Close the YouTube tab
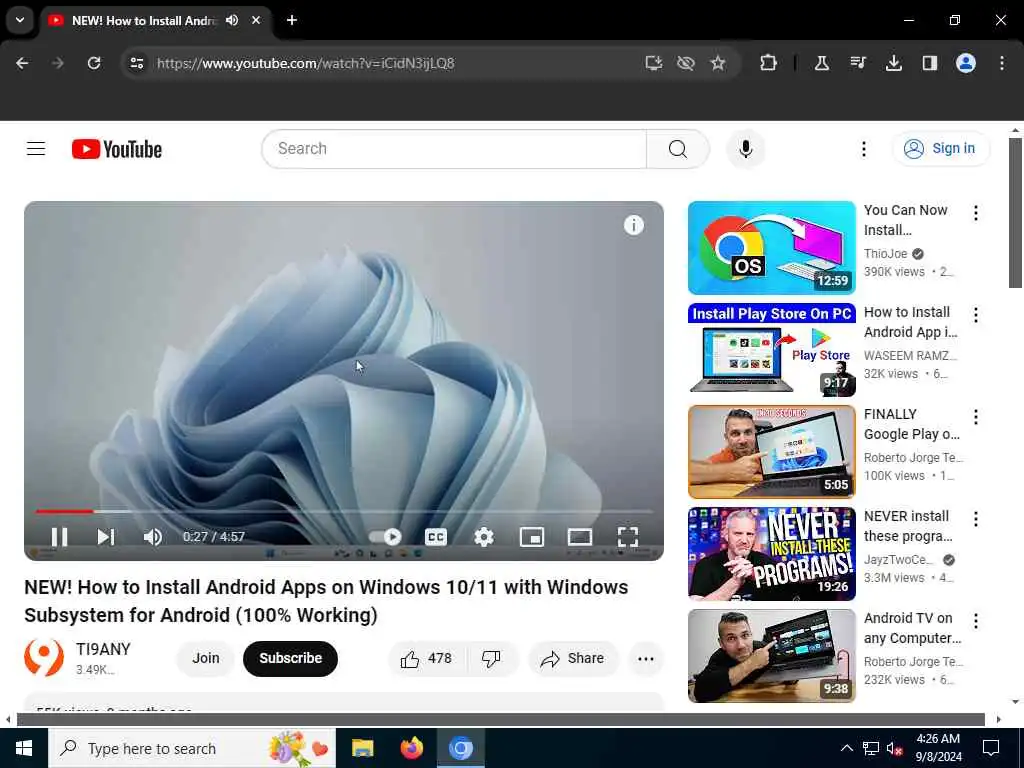Image resolution: width=1024 pixels, height=768 pixels. (x=256, y=20)
